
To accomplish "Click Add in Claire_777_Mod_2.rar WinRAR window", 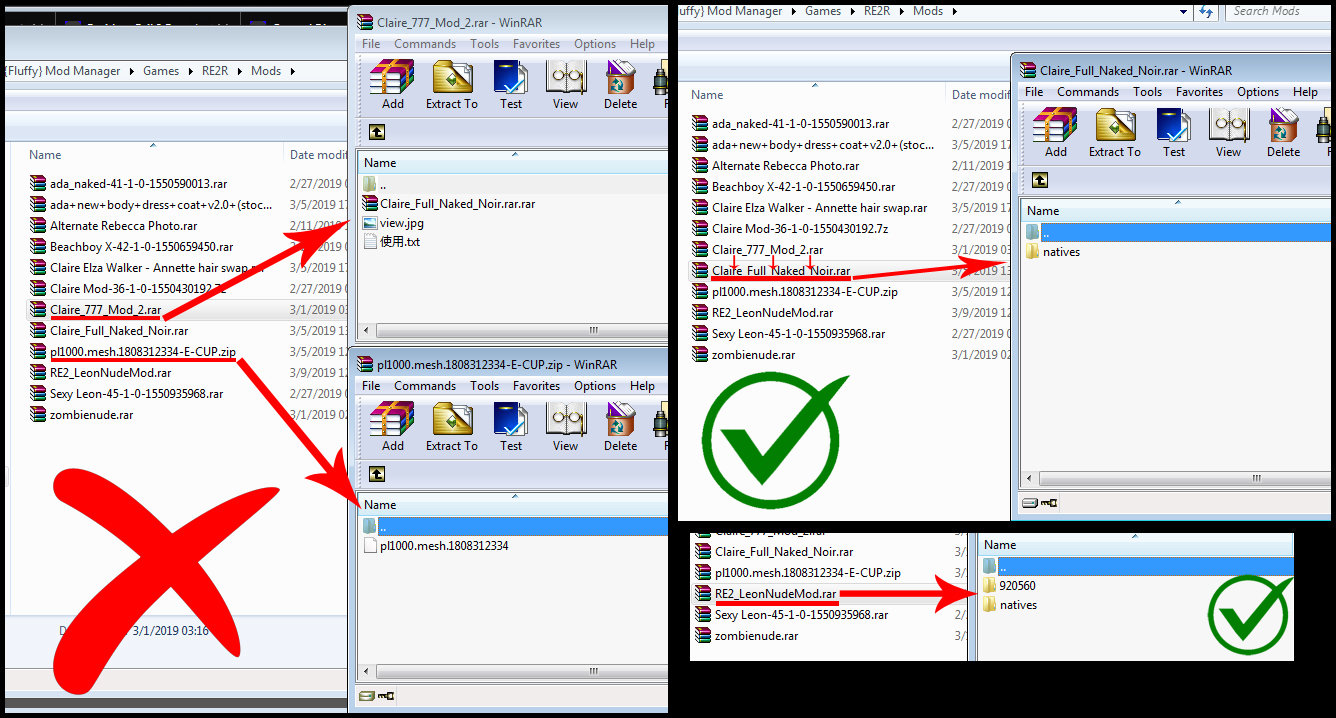I will 392,84.
